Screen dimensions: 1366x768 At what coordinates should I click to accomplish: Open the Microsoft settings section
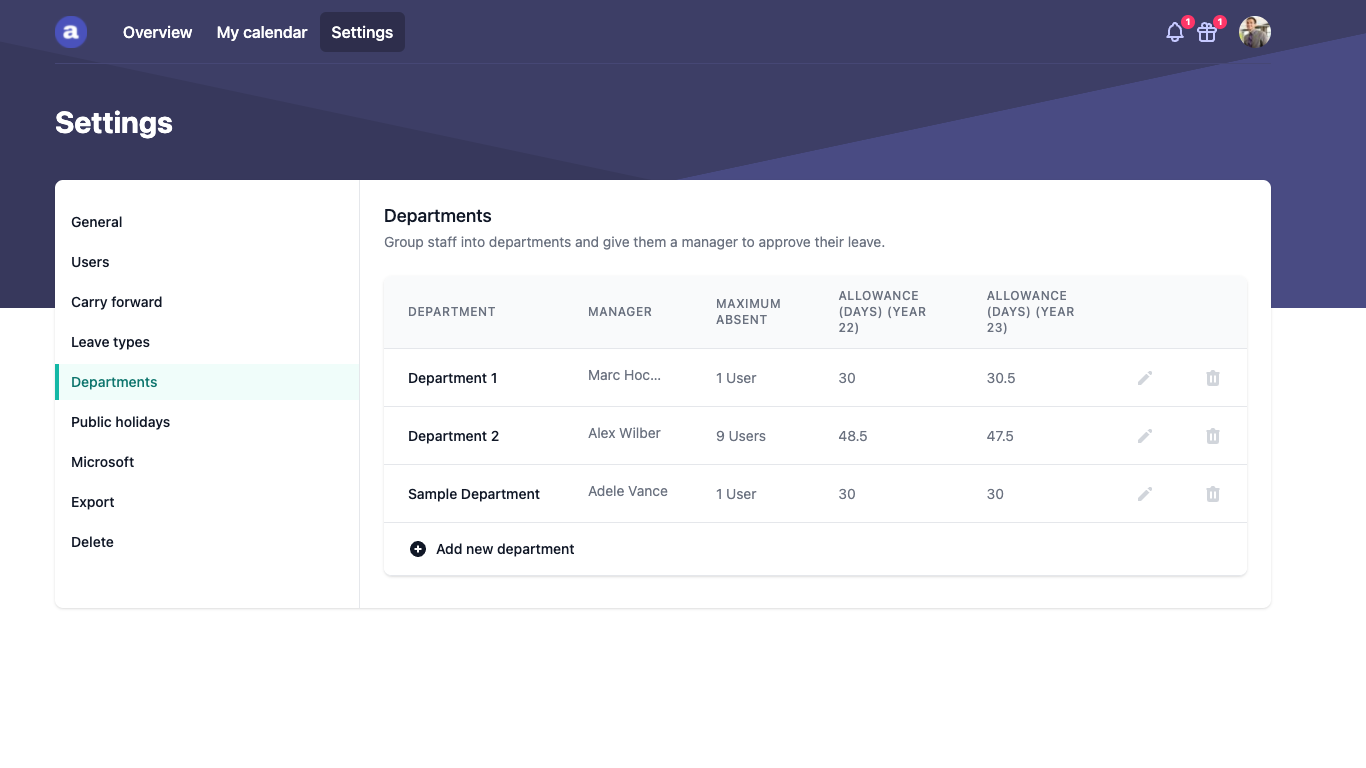point(102,462)
